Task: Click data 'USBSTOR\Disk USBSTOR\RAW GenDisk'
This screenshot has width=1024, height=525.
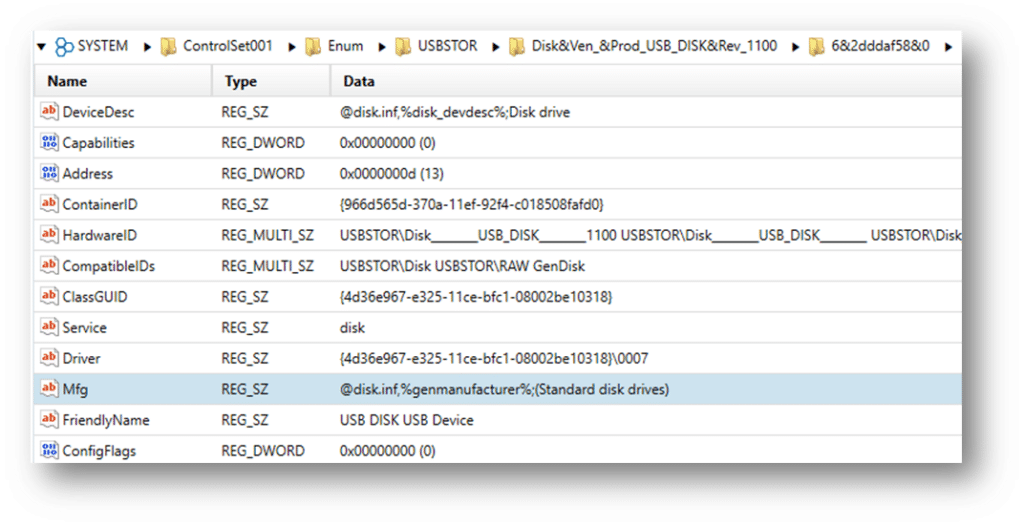Action: click(462, 266)
